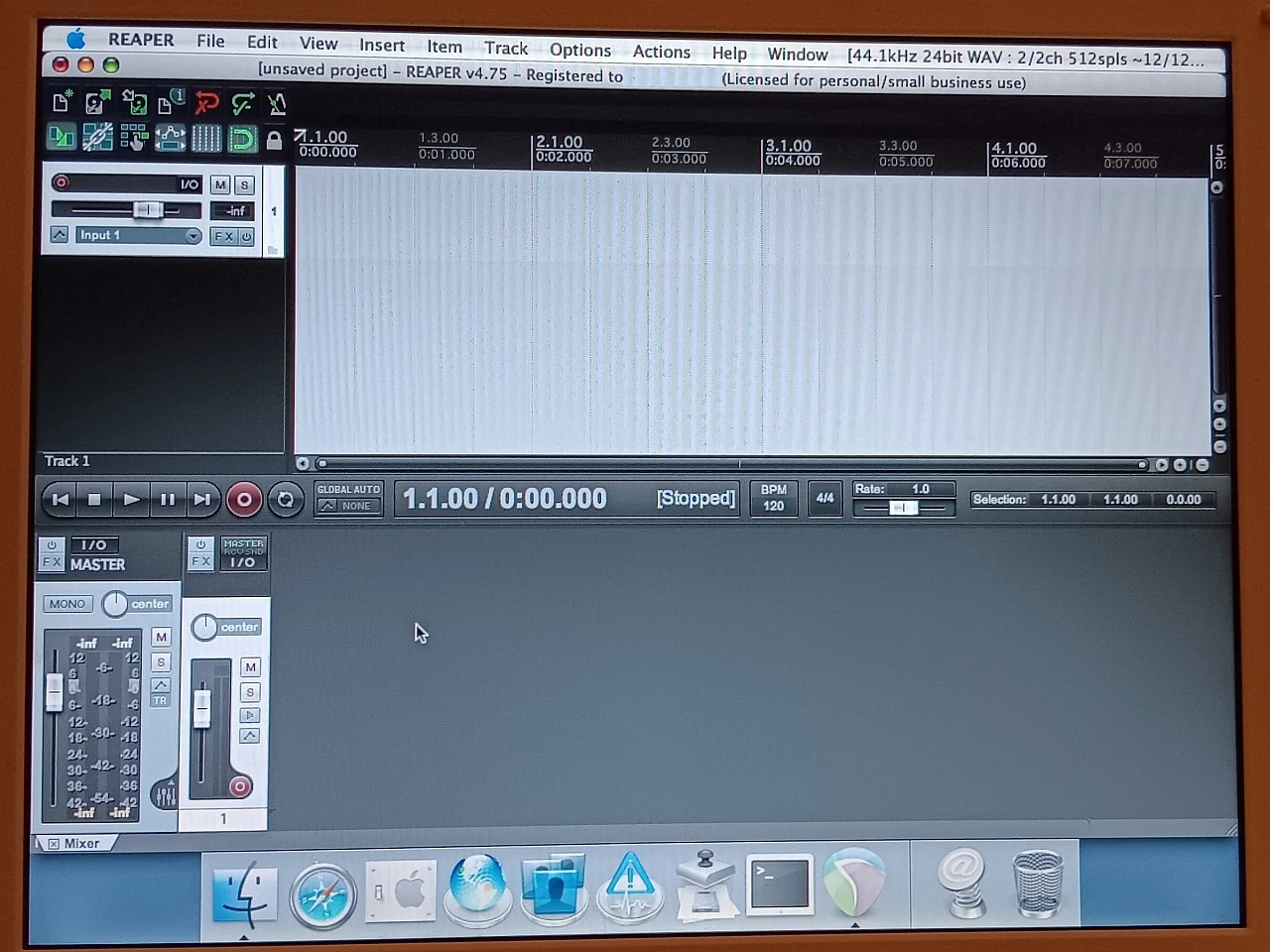Toggle ripple editing toolbar icon

134,137
